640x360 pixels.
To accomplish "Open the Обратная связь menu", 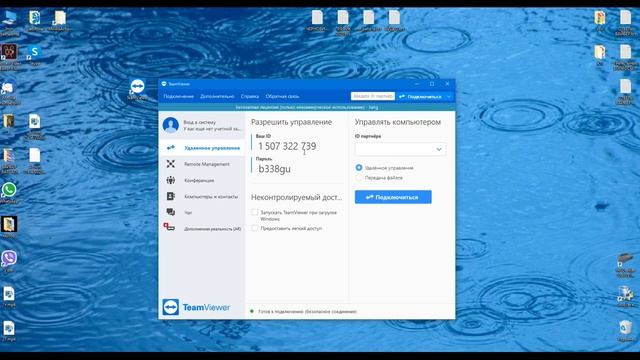I will 282,96.
